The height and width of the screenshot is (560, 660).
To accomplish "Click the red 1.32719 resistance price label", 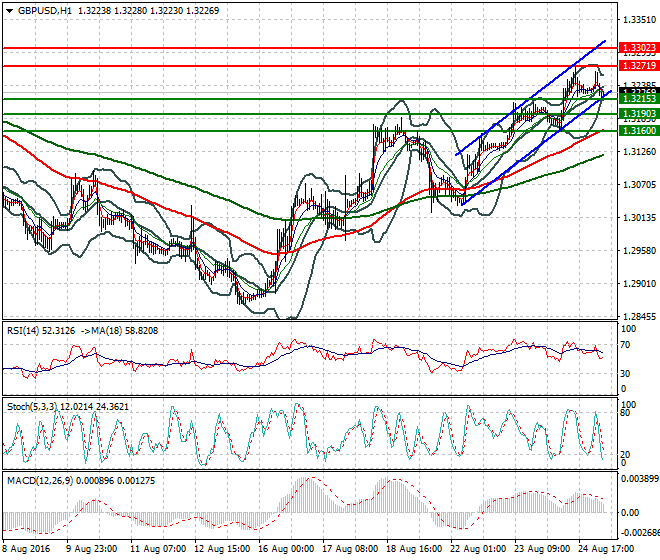I will [x=639, y=66].
